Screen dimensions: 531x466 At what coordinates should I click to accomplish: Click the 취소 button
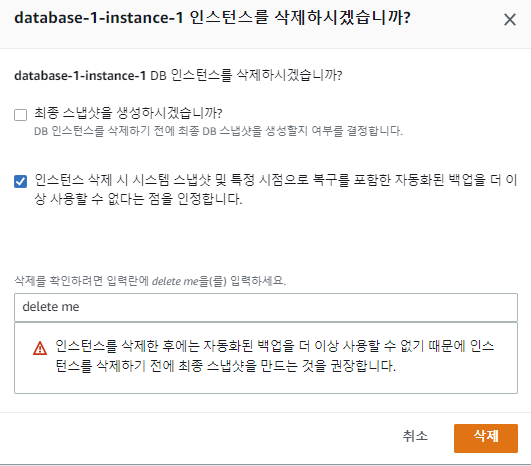[415, 436]
